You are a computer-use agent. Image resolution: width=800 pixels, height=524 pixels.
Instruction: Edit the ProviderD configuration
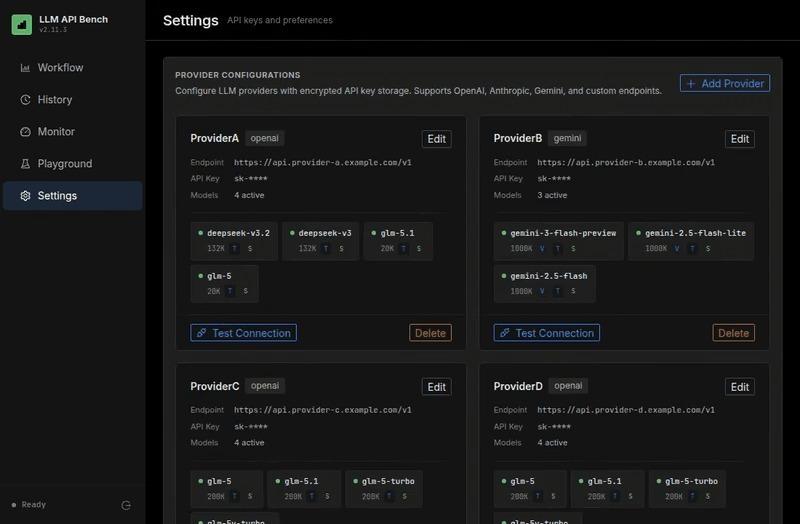point(739,387)
